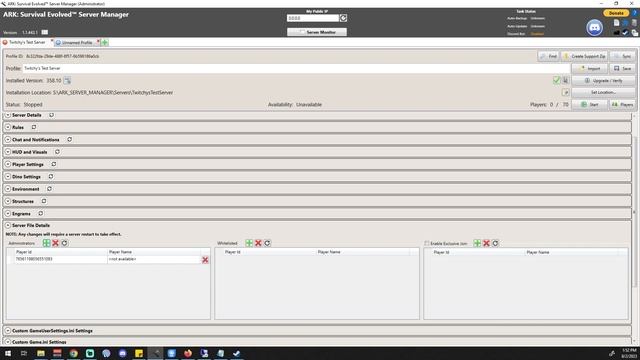Expand the Structures section
This screenshot has height=360, width=640.
[x=8, y=201]
